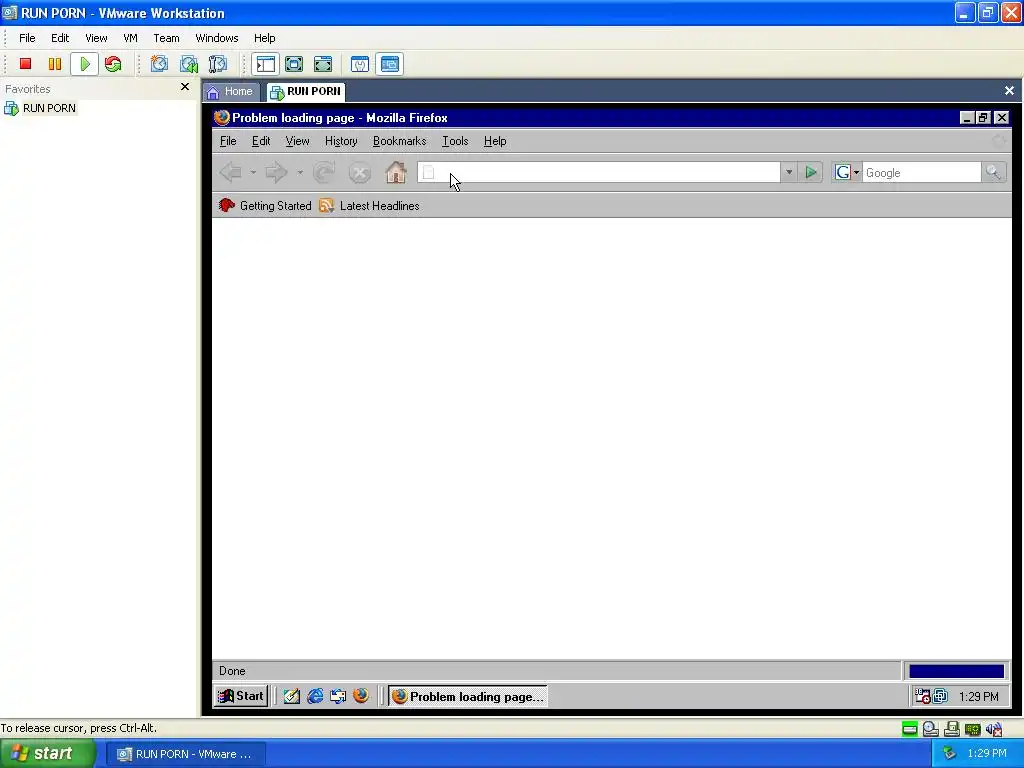The width and height of the screenshot is (1024, 768).
Task: Click the host taskbar clock
Action: [986, 754]
